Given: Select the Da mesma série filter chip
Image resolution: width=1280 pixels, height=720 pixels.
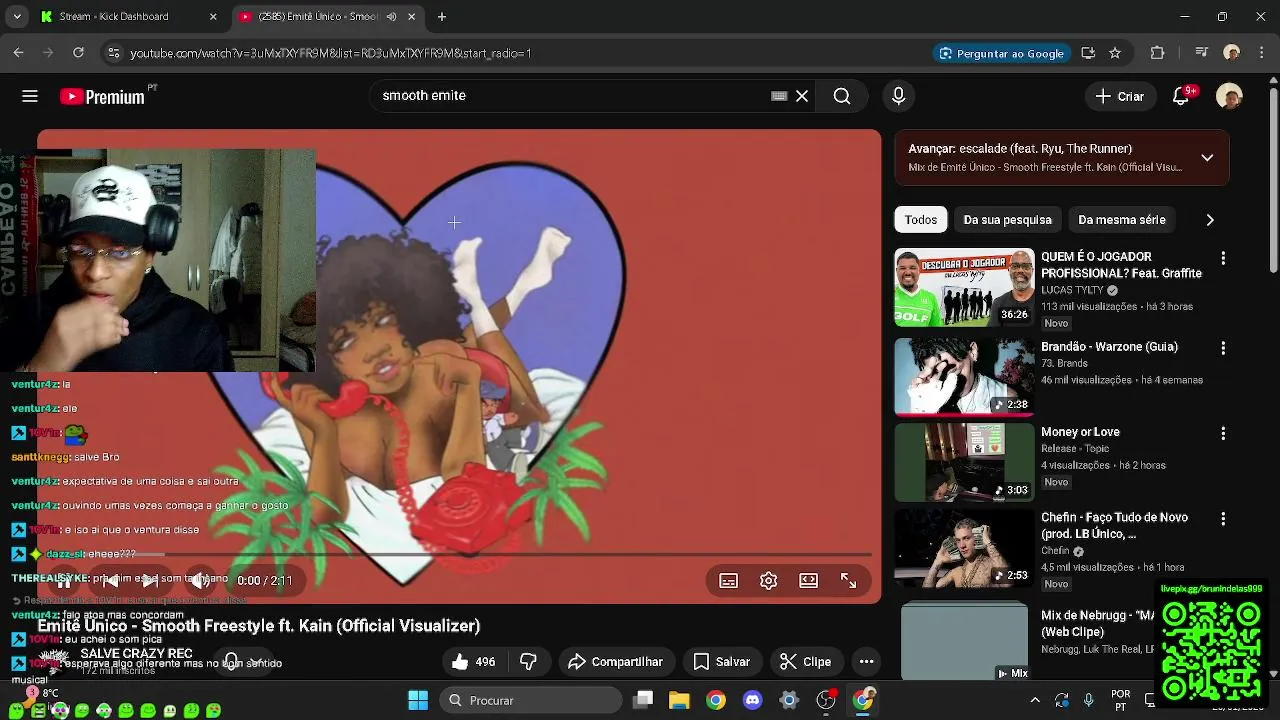Looking at the screenshot, I should click(1122, 220).
